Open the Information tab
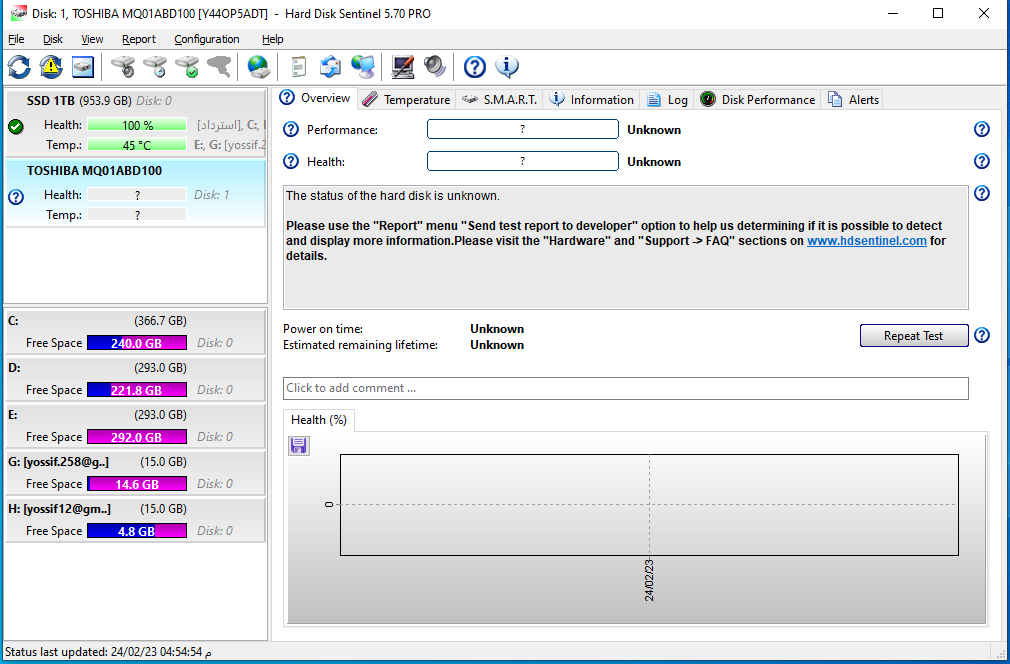Image resolution: width=1010 pixels, height=664 pixels. tap(591, 100)
